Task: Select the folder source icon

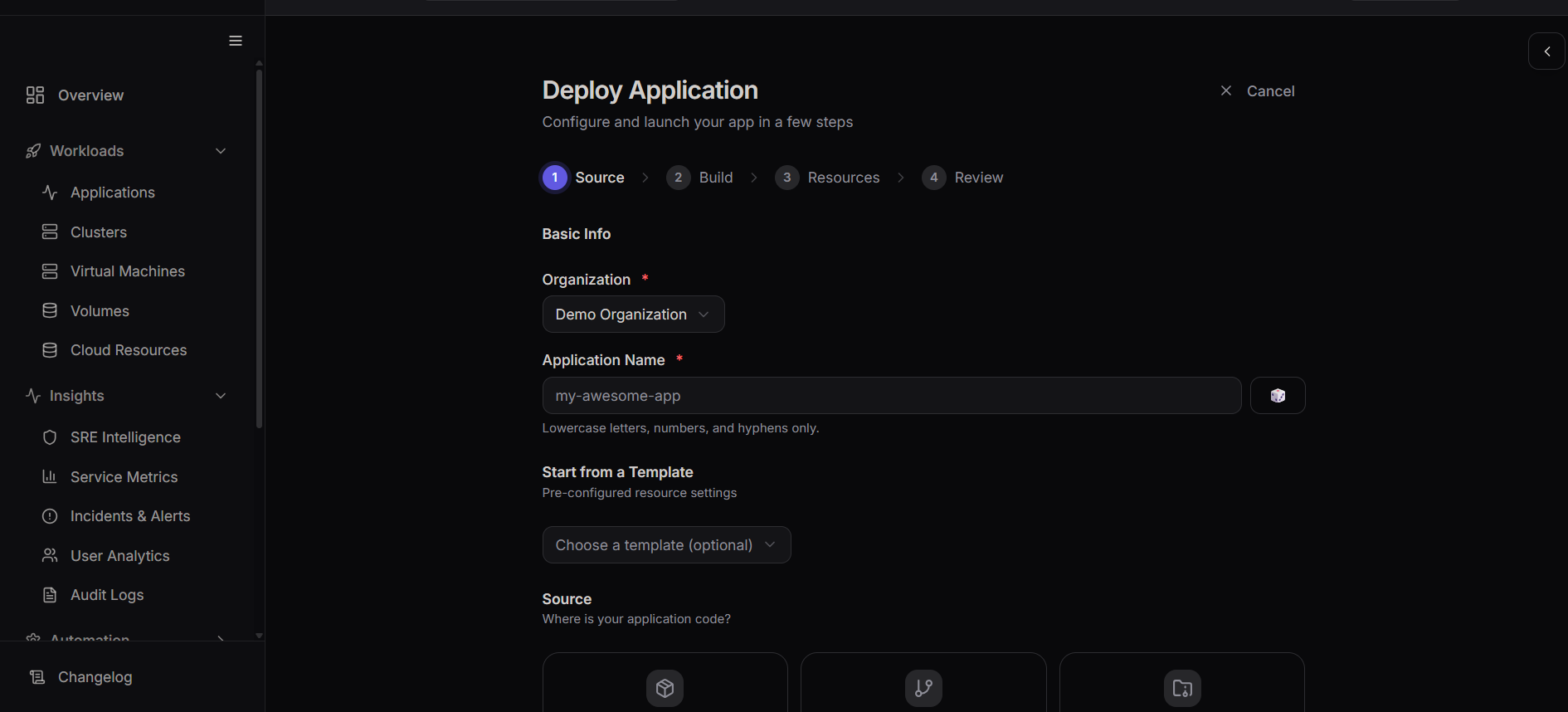Action: click(1182, 688)
